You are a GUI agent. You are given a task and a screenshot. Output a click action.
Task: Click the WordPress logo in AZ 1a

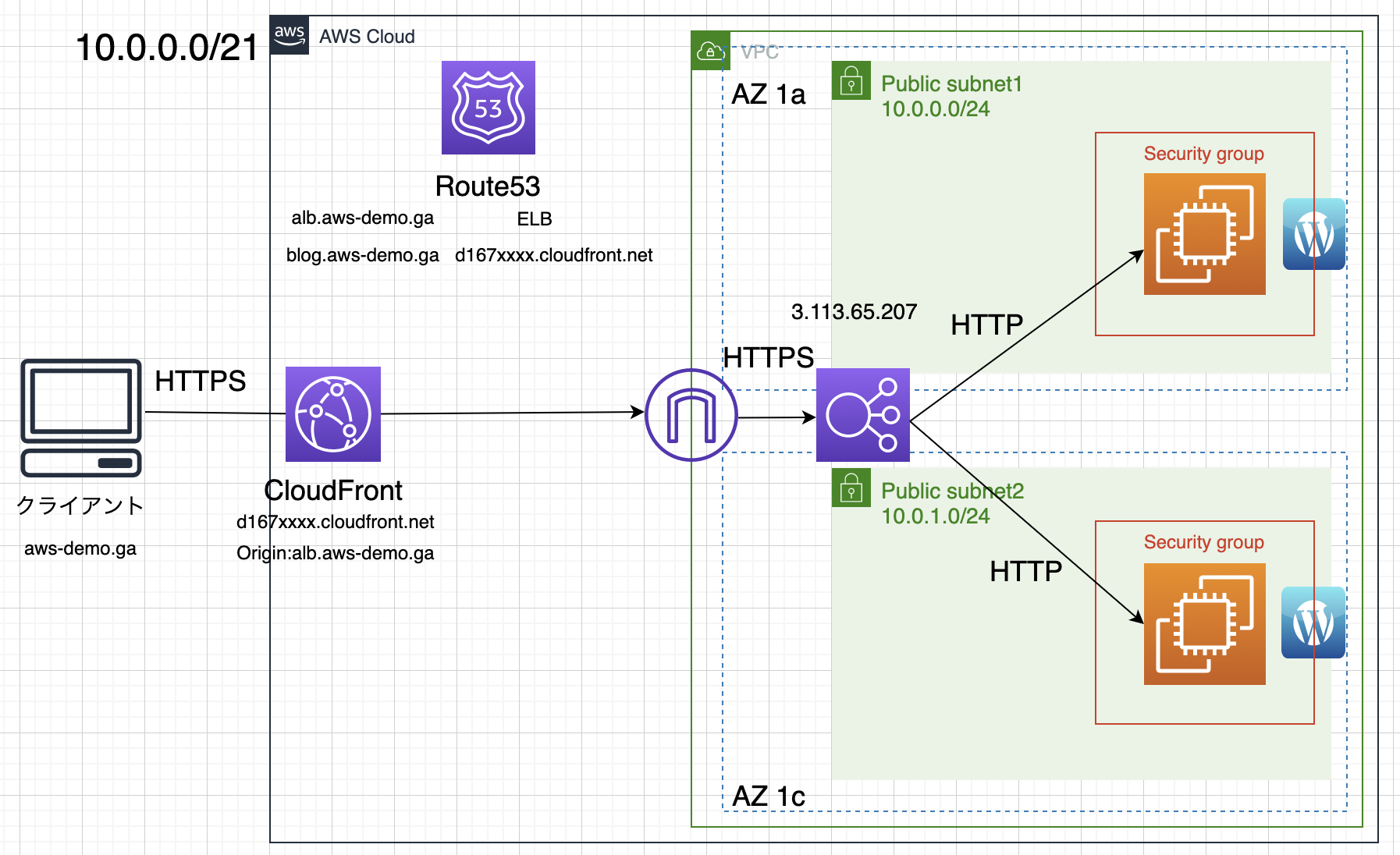[x=1314, y=234]
